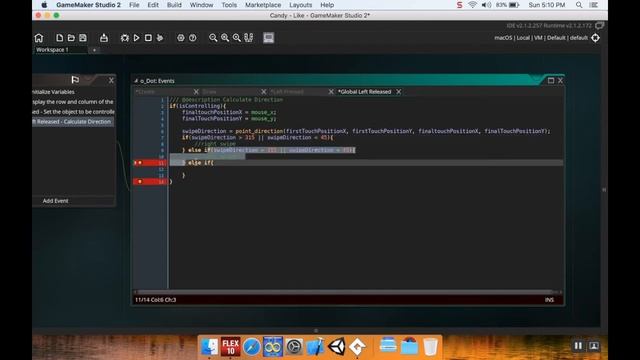The height and width of the screenshot is (360, 640).
Task: Open the Apple menu
Action: (44, 5)
